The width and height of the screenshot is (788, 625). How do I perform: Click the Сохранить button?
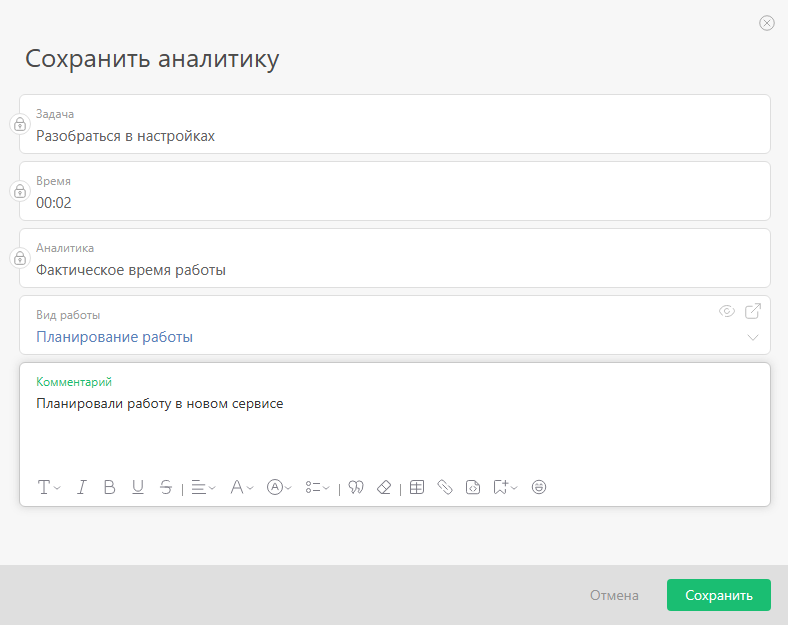pyautogui.click(x=719, y=595)
